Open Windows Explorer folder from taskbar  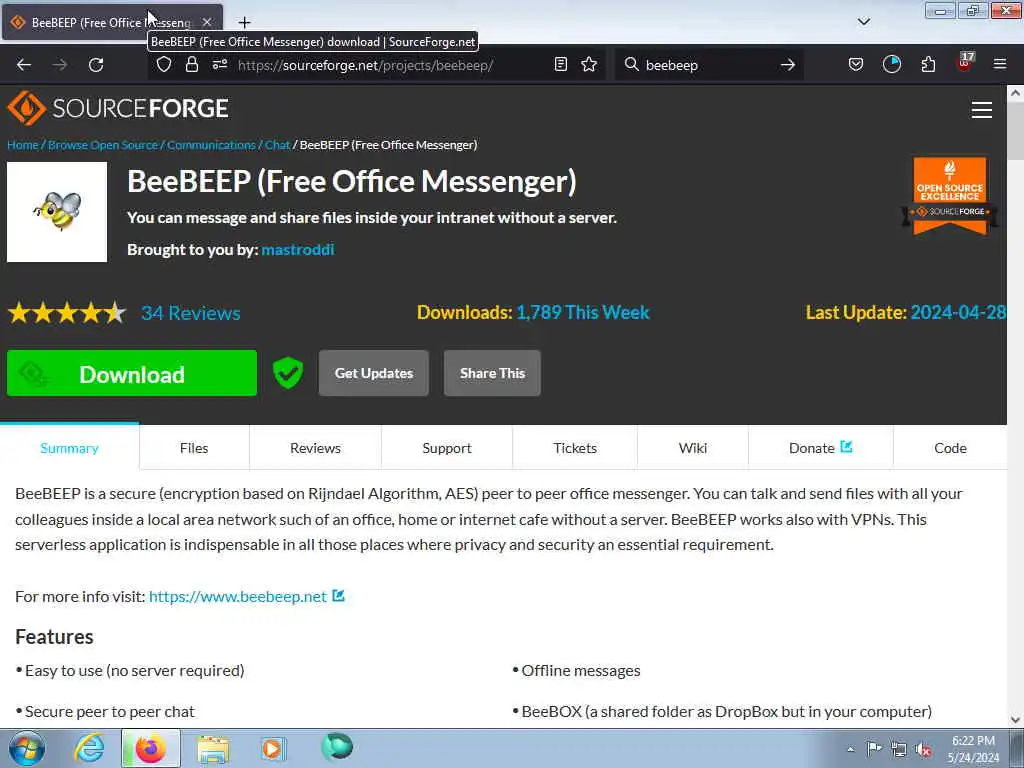coord(214,749)
